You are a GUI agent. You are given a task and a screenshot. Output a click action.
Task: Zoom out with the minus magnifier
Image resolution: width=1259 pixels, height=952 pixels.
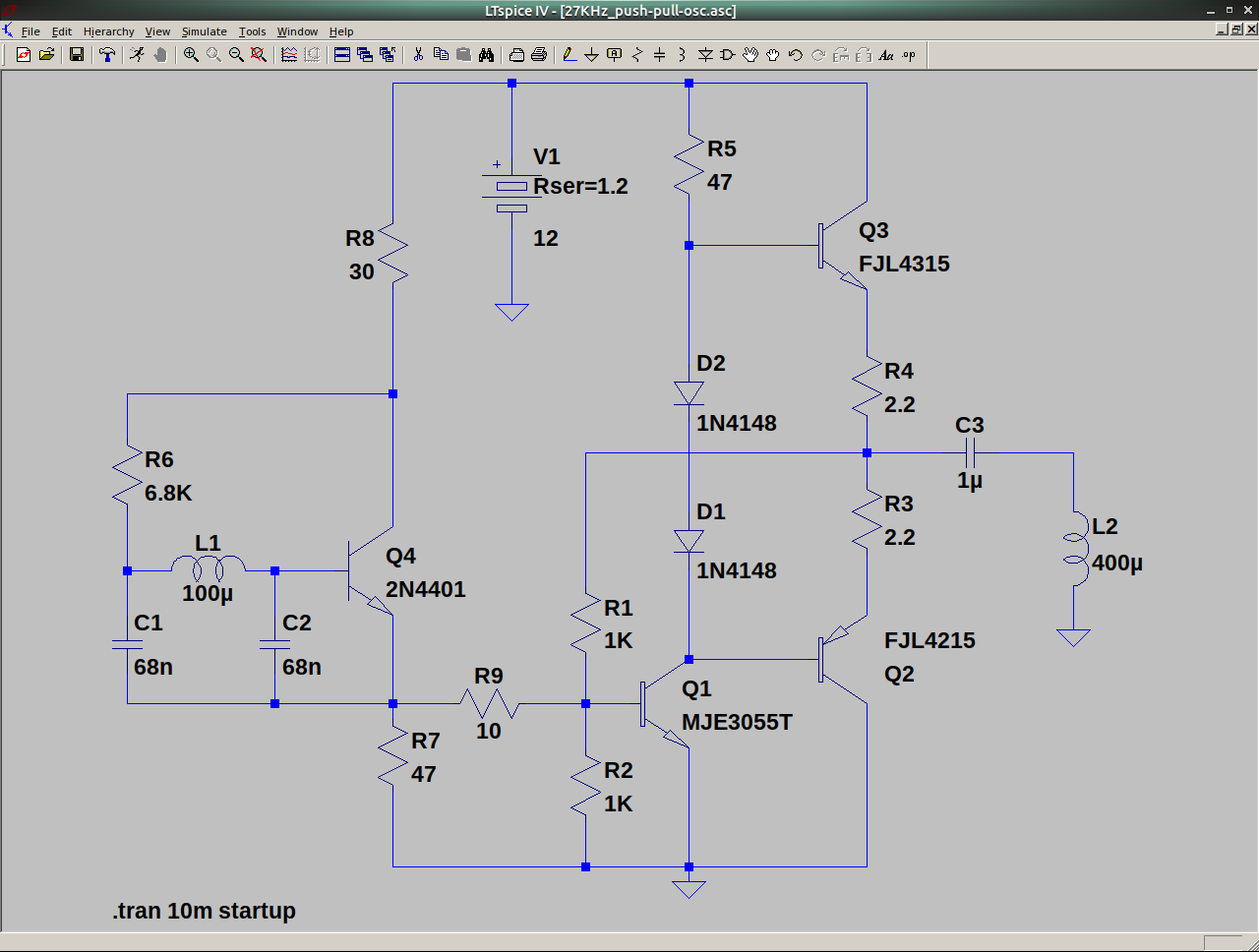pyautogui.click(x=236, y=55)
